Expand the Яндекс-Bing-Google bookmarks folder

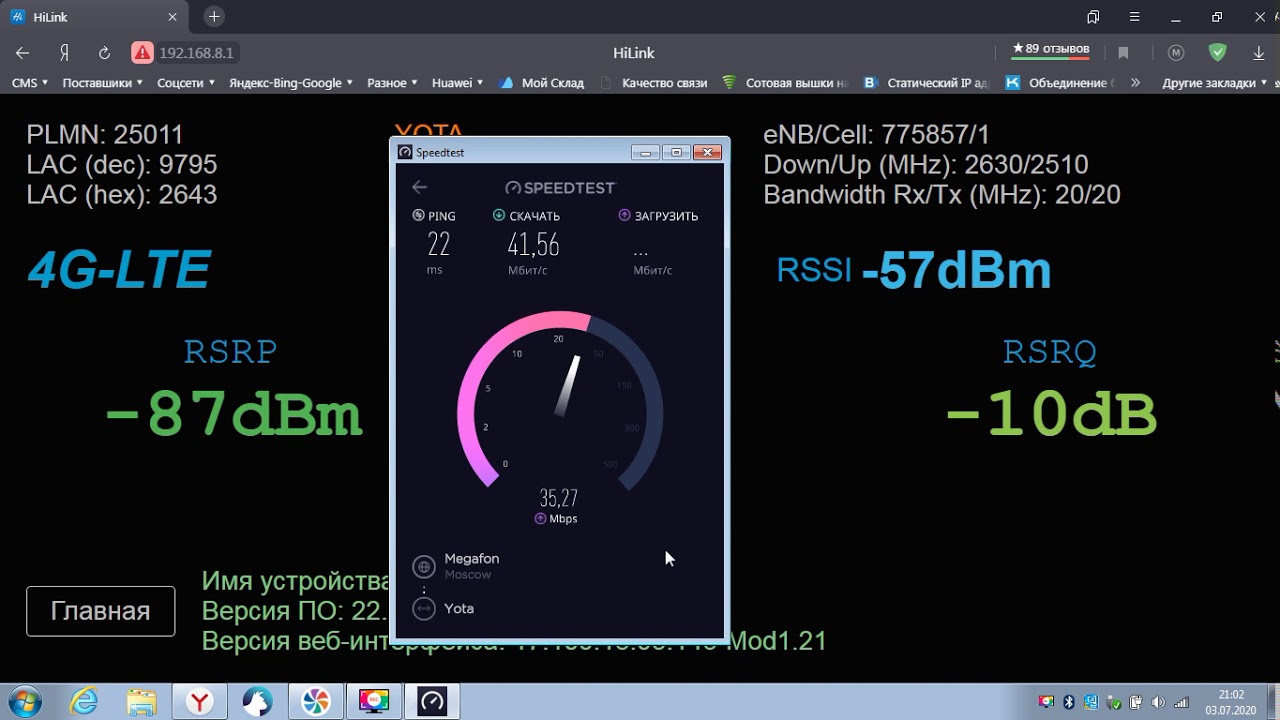coord(291,83)
